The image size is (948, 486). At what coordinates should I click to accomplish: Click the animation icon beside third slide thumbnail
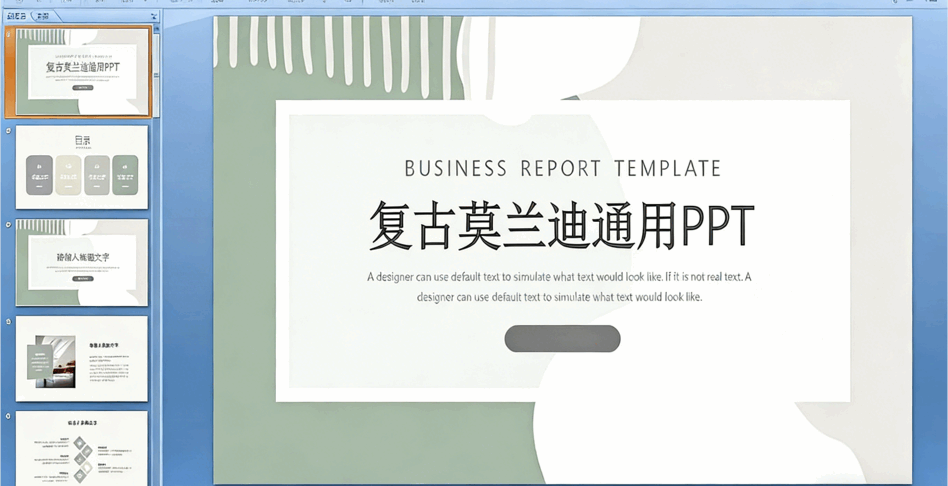tap(9, 226)
